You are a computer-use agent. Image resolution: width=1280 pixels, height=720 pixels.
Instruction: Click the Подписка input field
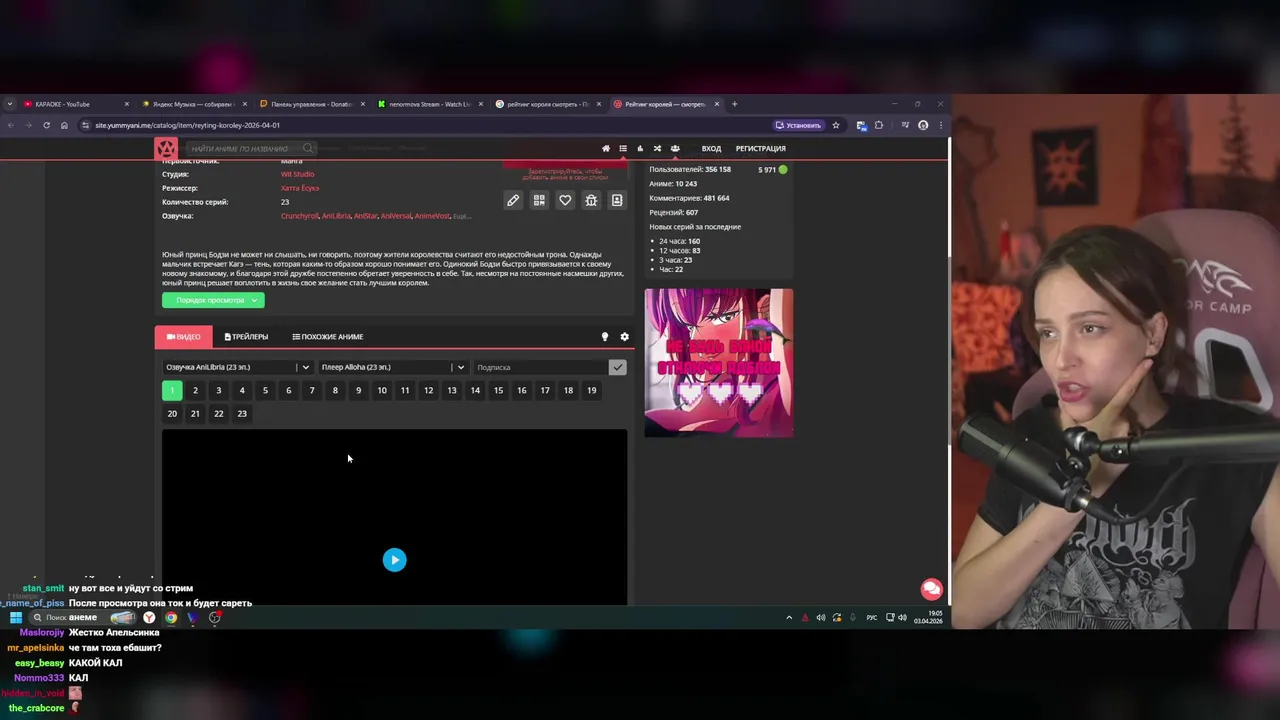(541, 367)
